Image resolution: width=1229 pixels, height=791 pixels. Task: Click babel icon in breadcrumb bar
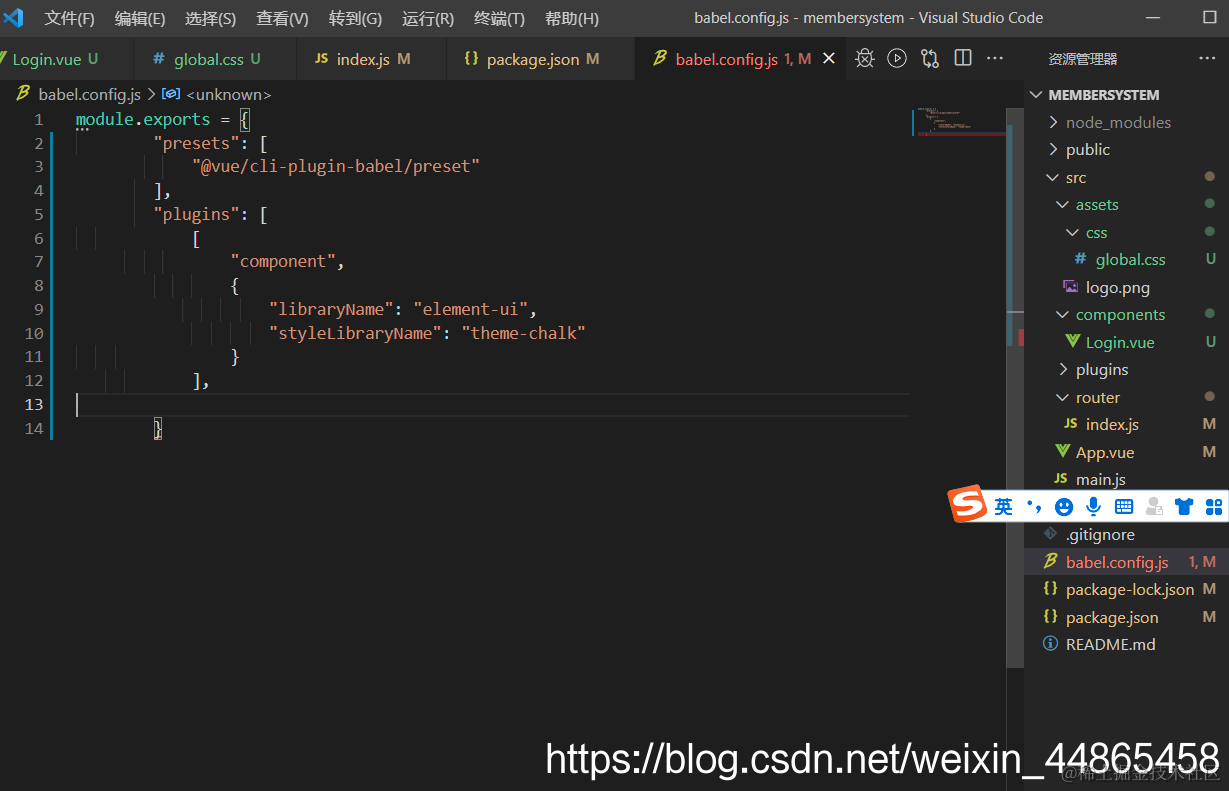[24, 94]
